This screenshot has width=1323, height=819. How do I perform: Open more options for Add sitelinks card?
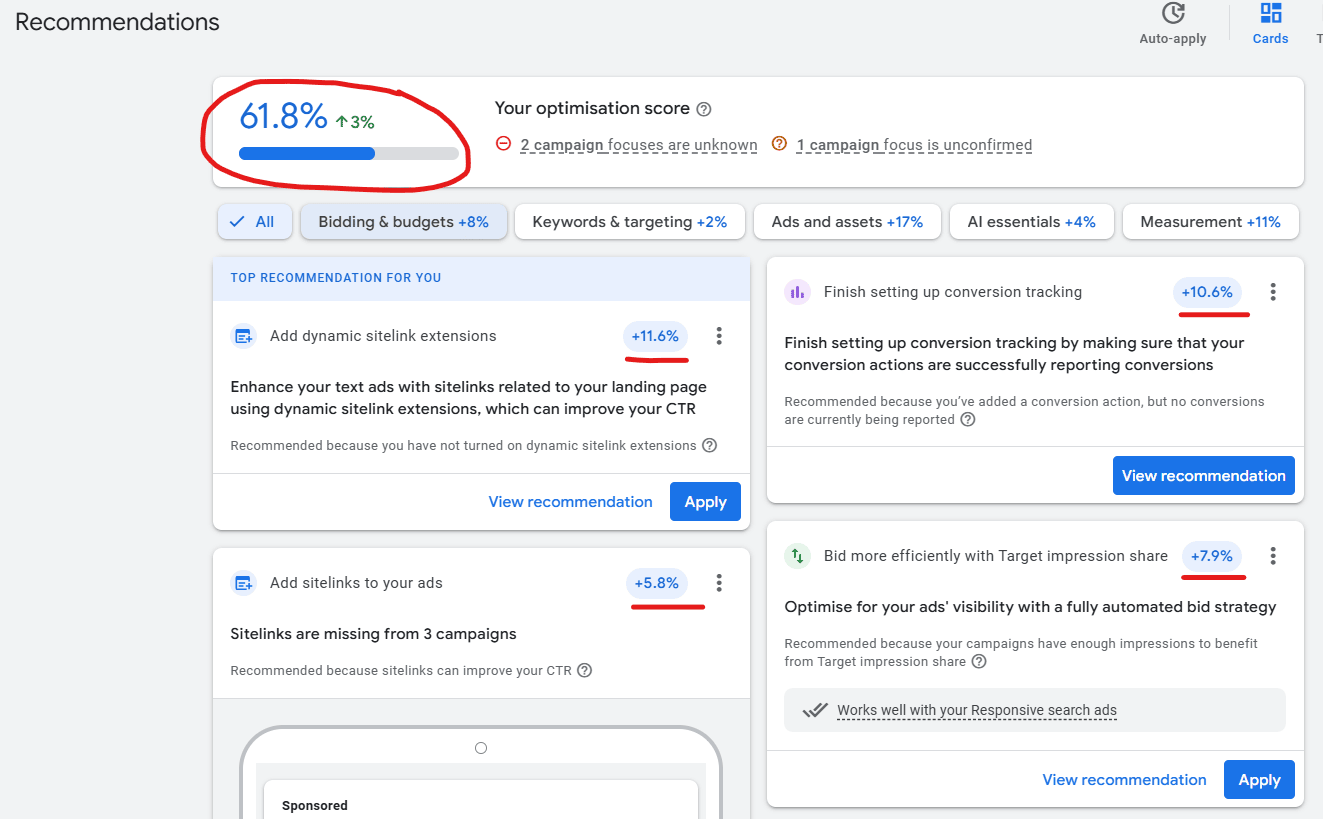719,583
